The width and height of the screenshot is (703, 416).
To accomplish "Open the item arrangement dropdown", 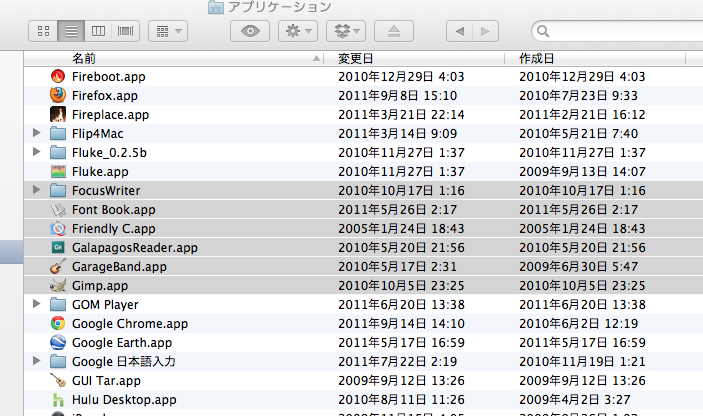I will [168, 31].
